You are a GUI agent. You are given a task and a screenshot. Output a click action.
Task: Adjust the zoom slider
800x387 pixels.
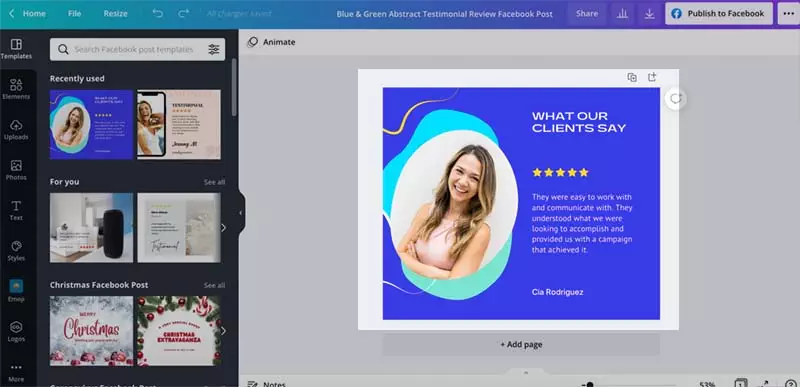tap(590, 384)
